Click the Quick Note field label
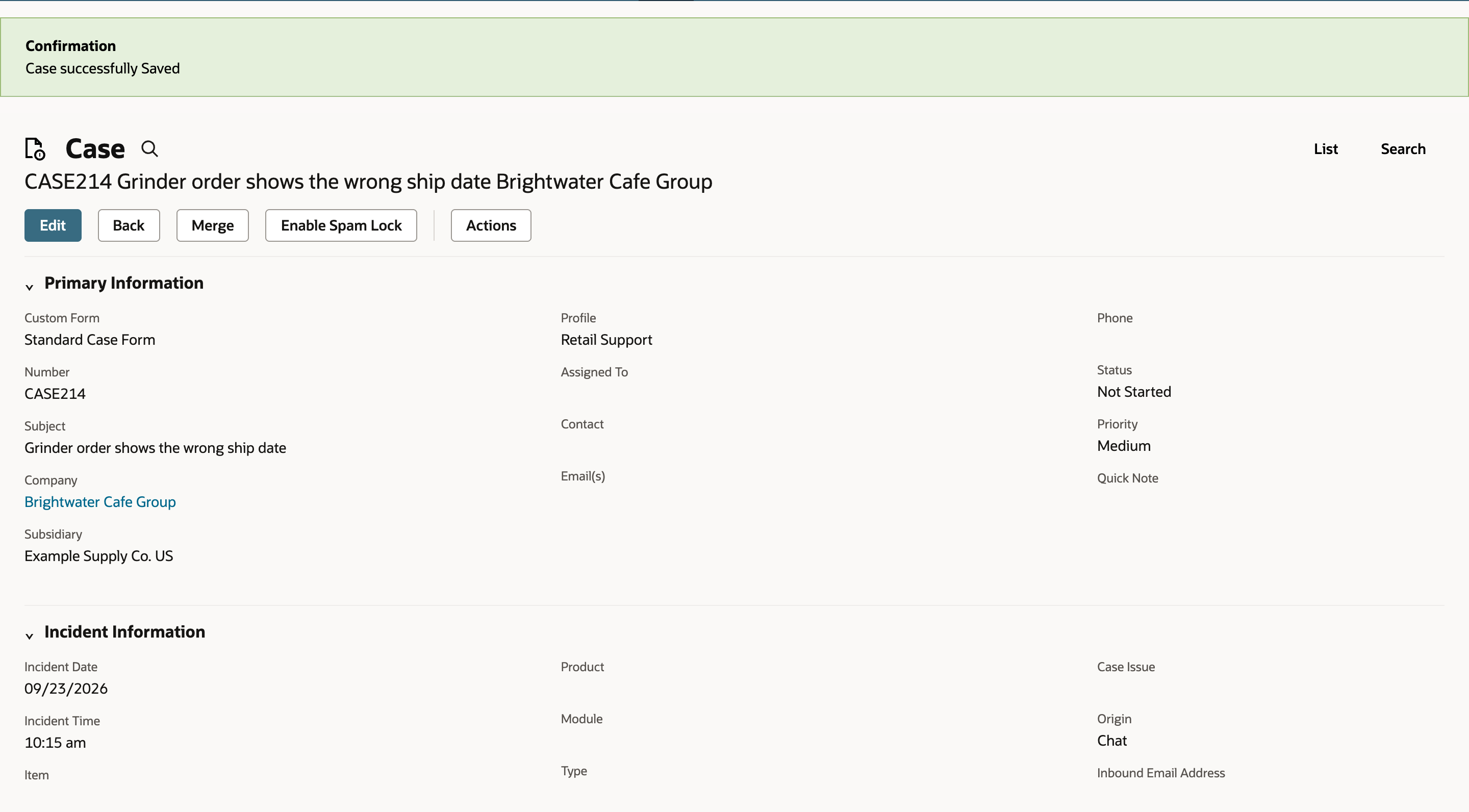The width and height of the screenshot is (1469, 812). coord(1127,478)
